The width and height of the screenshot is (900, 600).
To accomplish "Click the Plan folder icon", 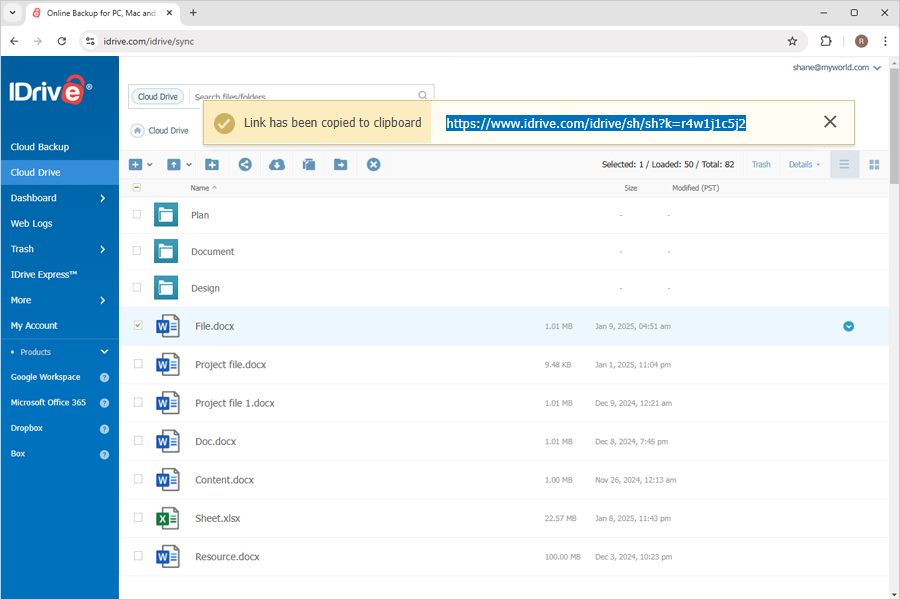I will pos(166,215).
